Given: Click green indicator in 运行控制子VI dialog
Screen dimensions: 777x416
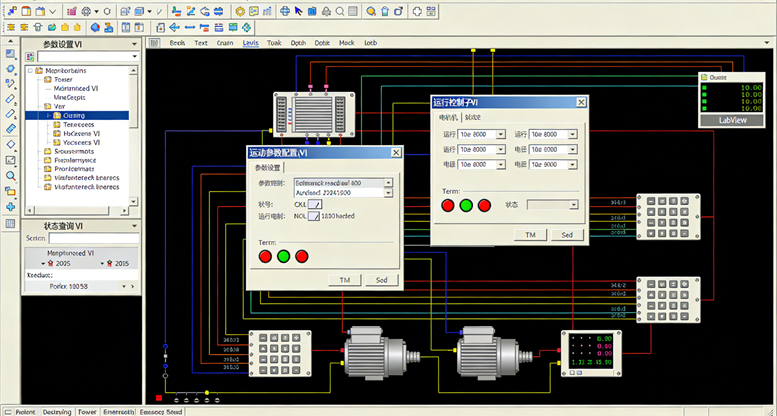Looking at the screenshot, I should (465, 206).
